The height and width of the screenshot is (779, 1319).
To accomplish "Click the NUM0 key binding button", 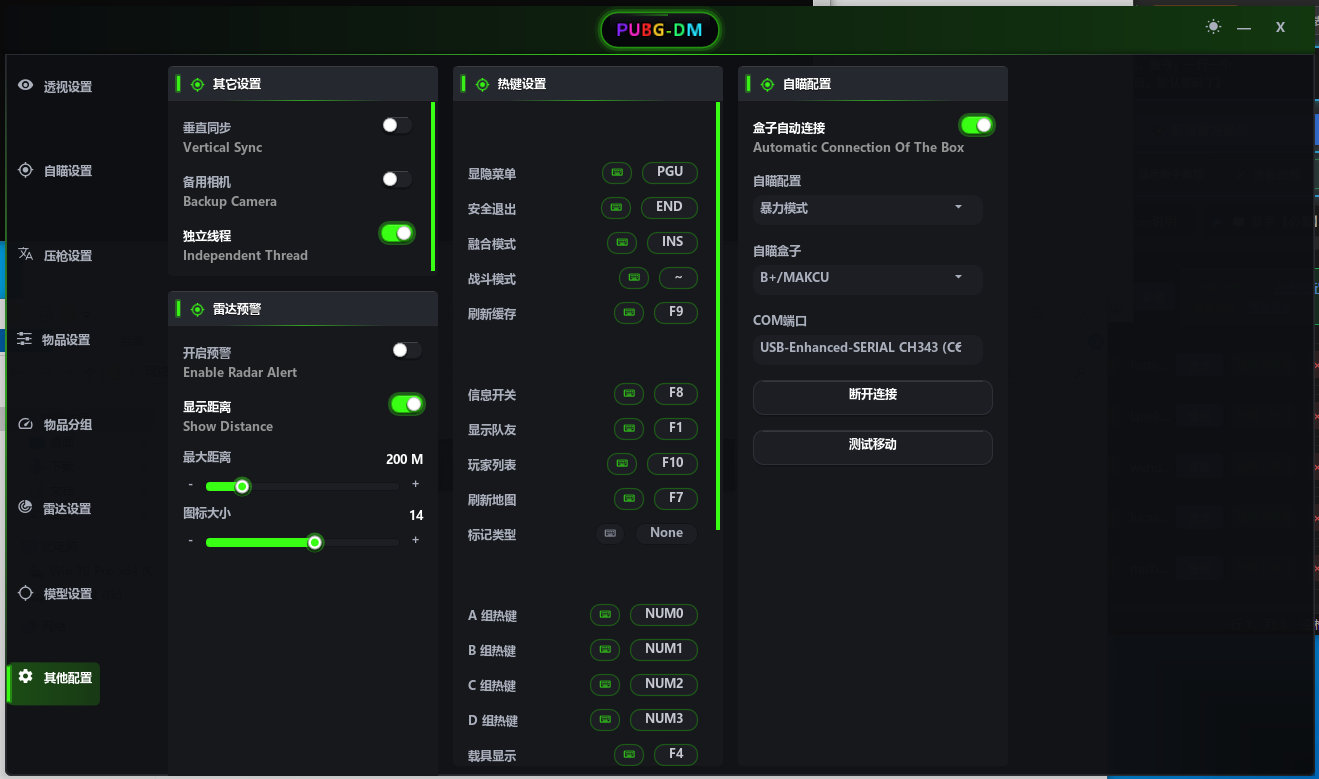I will (664, 614).
